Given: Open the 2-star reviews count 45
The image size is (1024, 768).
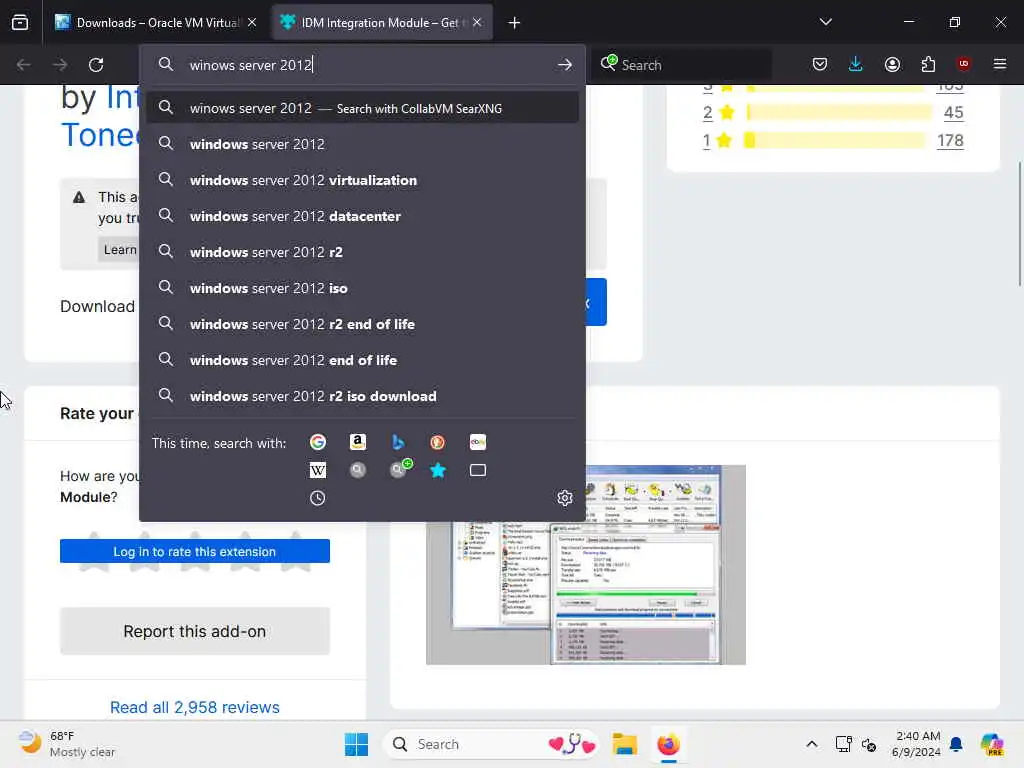Looking at the screenshot, I should pos(953,112).
